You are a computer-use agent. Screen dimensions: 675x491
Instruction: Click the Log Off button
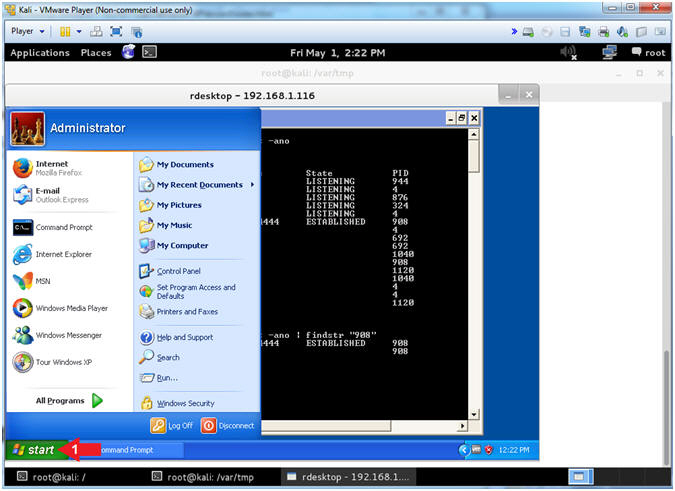[171, 426]
